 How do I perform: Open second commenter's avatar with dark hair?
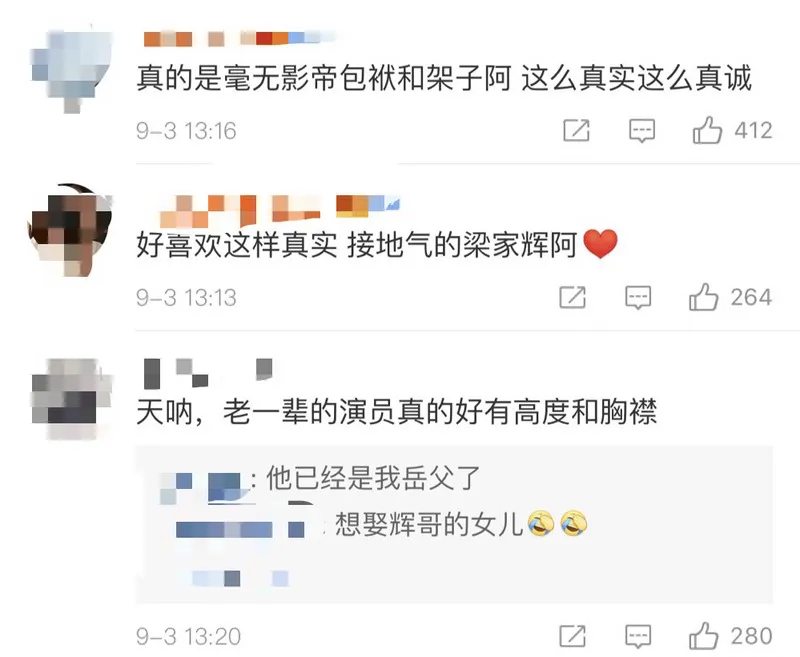69,230
